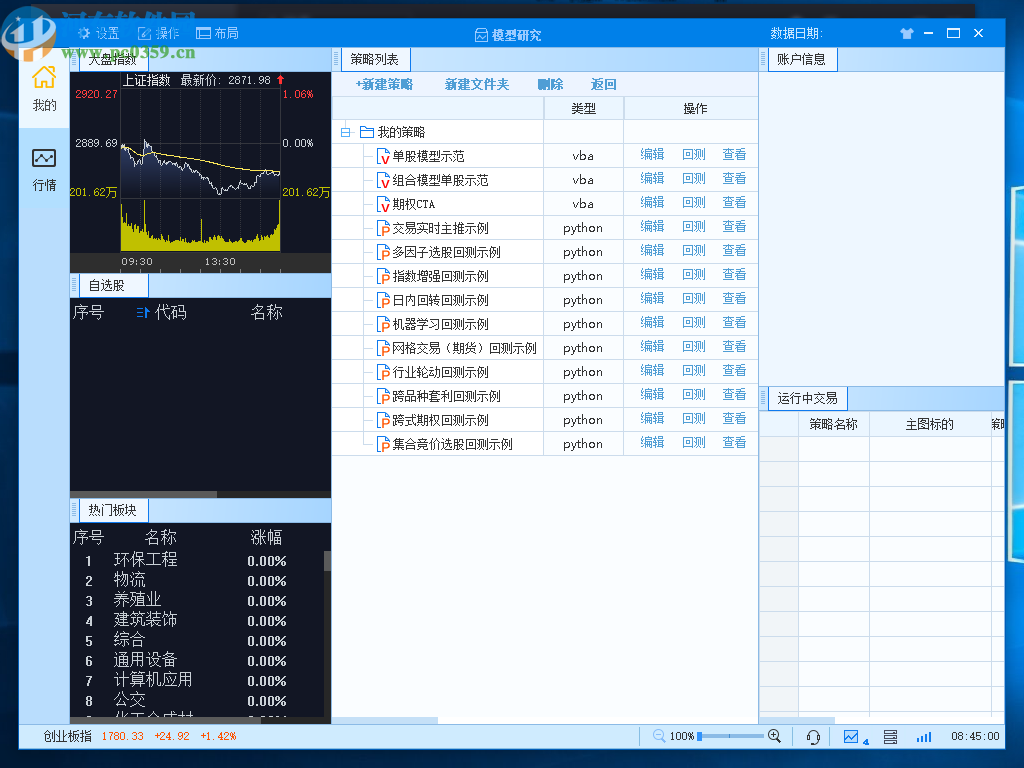Image resolution: width=1024 pixels, height=768 pixels.
Task: Click the 查看 link for 单股模型示范
Action: click(734, 154)
